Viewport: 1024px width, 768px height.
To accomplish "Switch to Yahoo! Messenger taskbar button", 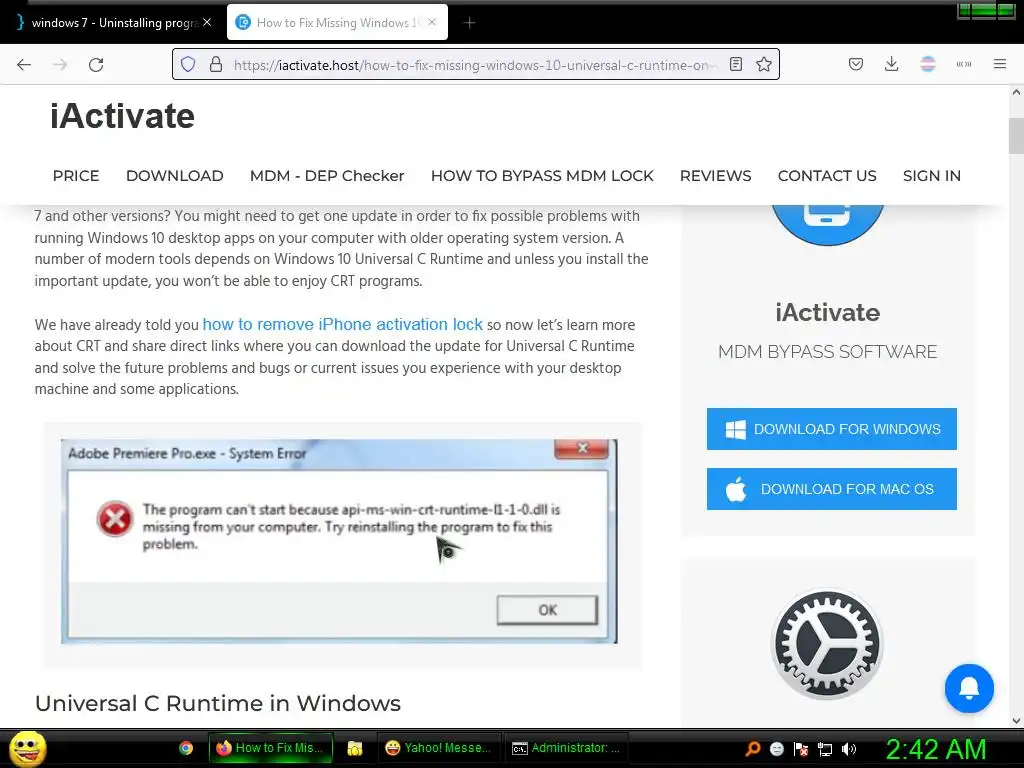I will tap(438, 748).
